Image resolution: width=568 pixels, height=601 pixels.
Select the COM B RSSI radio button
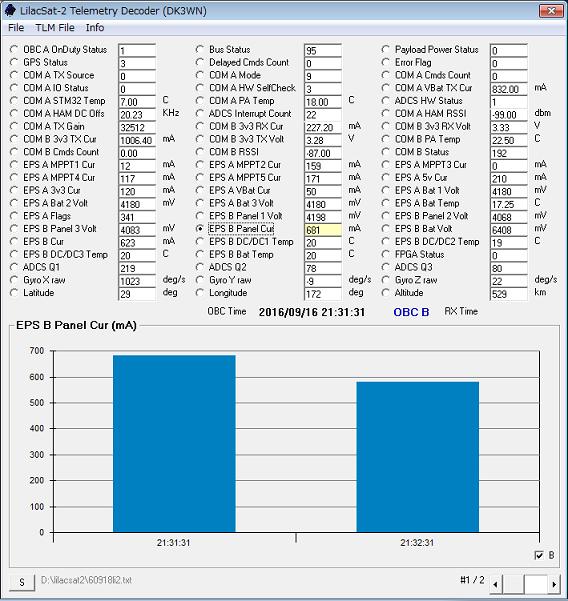point(200,152)
